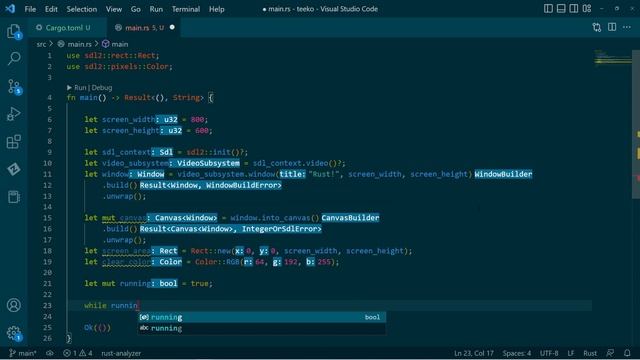This screenshot has width=640, height=360.
Task: Click Ln 23, Col 17 cursor position
Action: point(473,353)
